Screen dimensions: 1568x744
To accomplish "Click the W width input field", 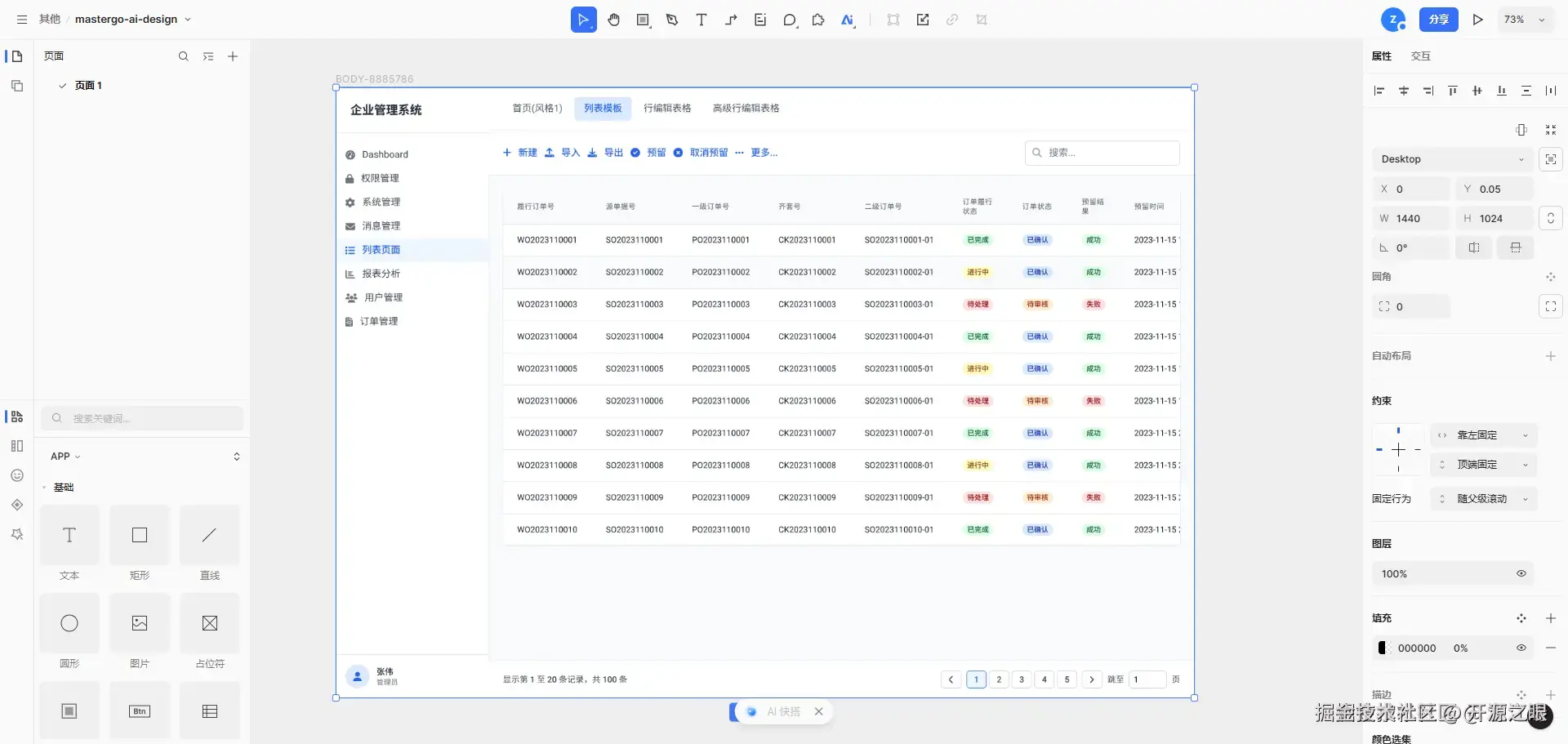I will (1412, 218).
